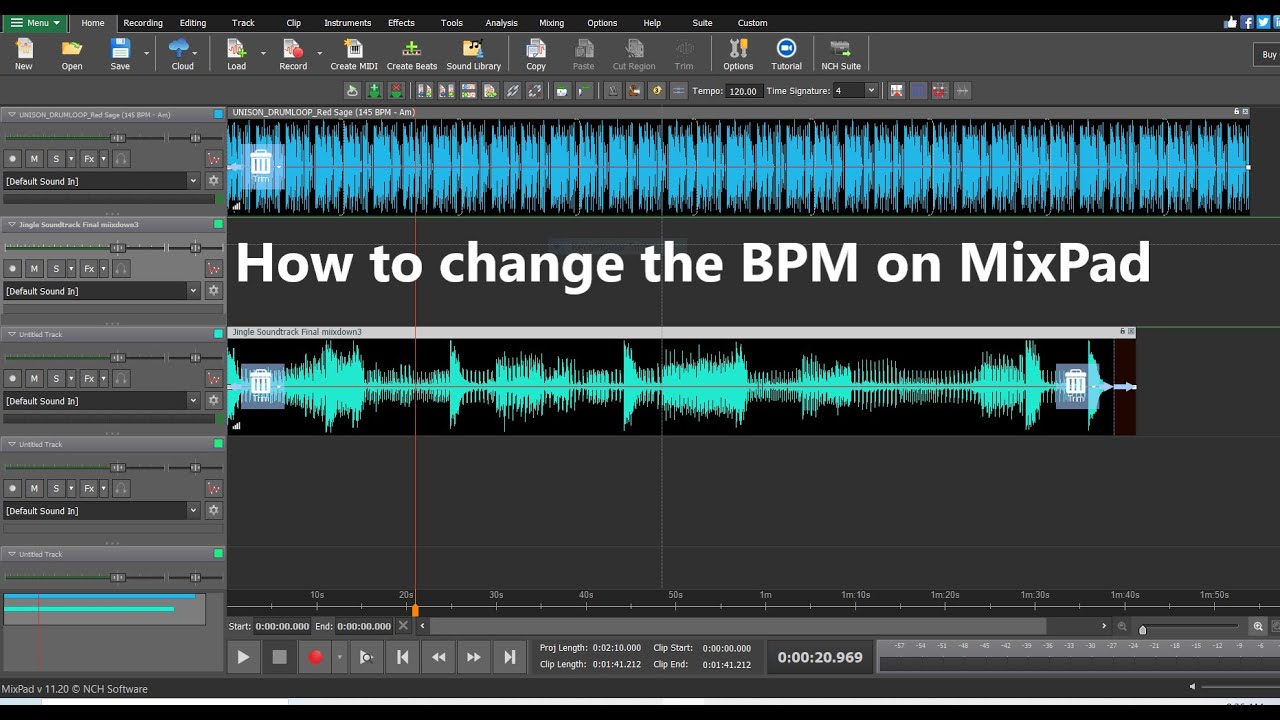
Task: Mute the UNISON_DRUMLOOP track
Action: [x=34, y=159]
